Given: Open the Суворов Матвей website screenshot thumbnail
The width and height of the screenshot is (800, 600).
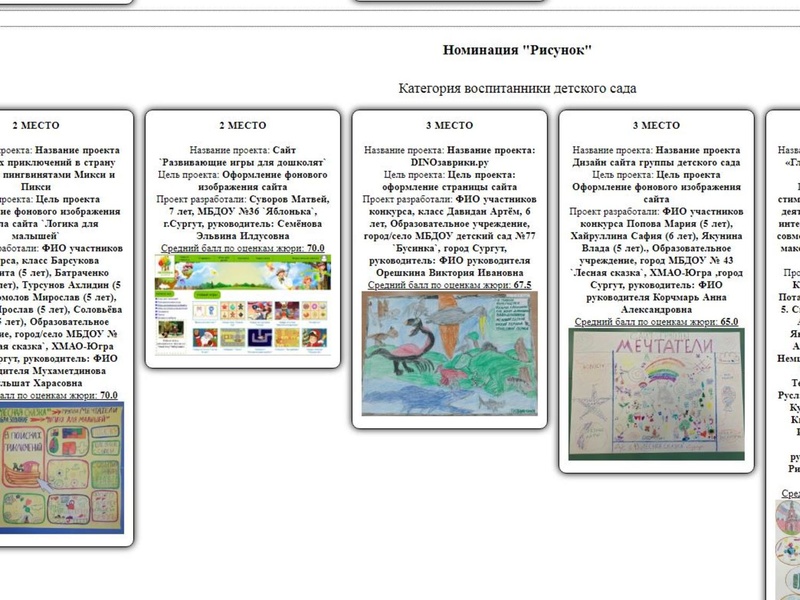Looking at the screenshot, I should 242,305.
